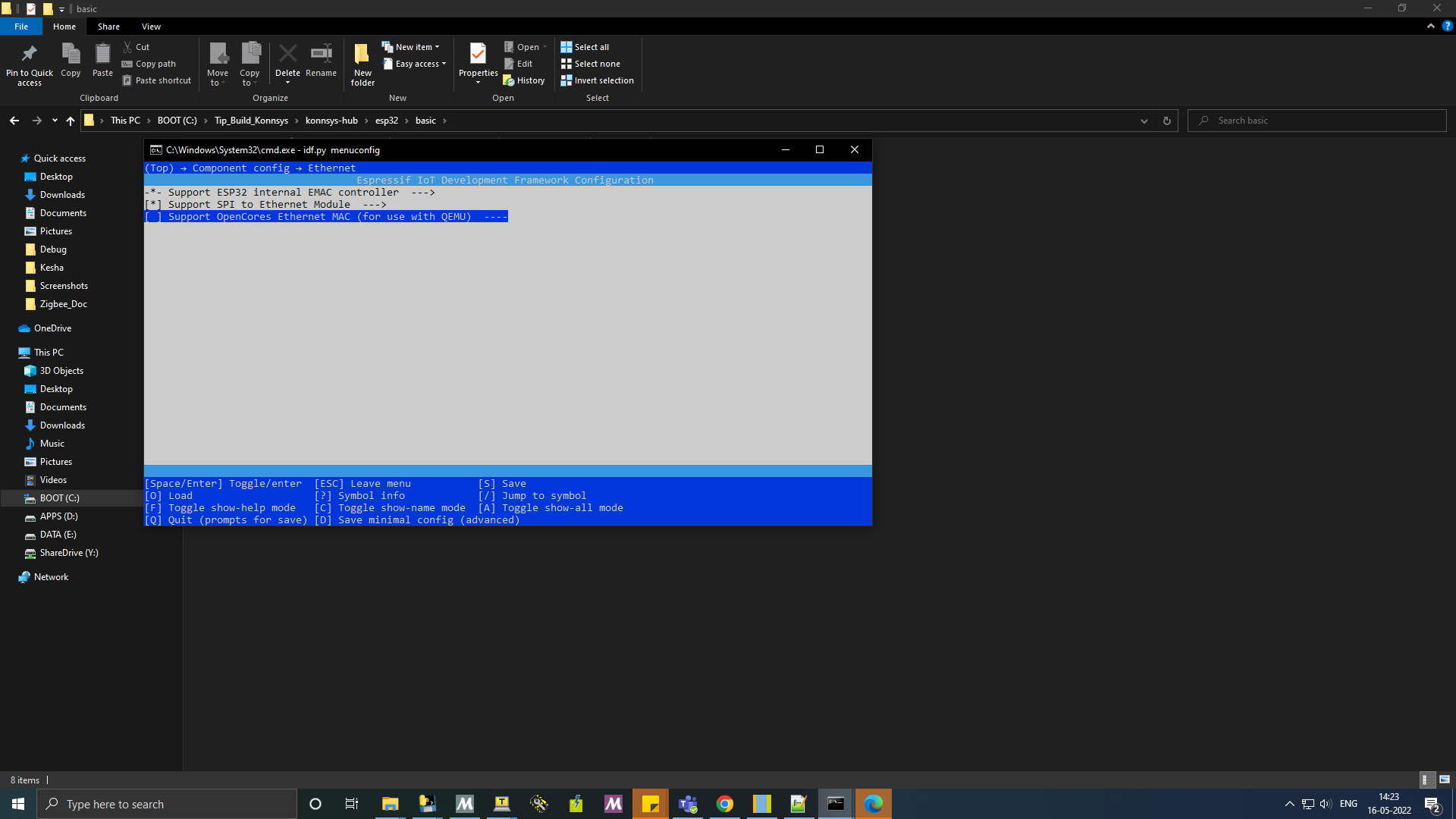The height and width of the screenshot is (819, 1456).
Task: Press ESC to leave menuconfig menu
Action: (362, 483)
